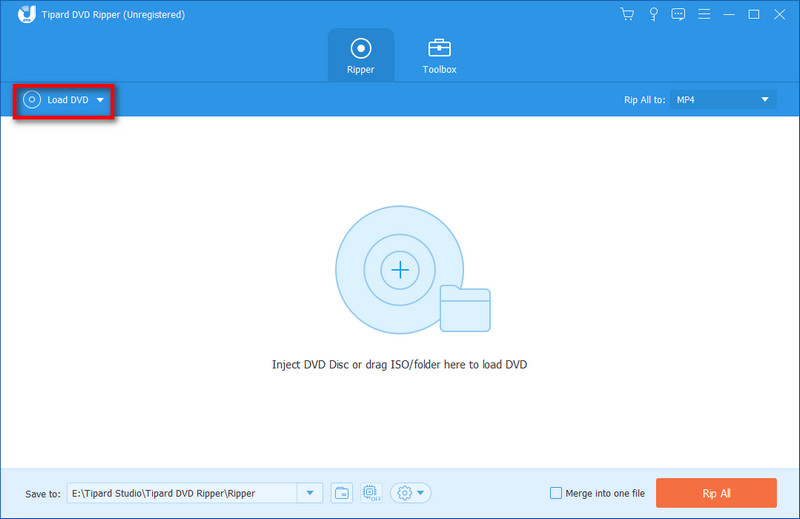
Task: Switch to the Ripper tab
Action: tap(361, 55)
